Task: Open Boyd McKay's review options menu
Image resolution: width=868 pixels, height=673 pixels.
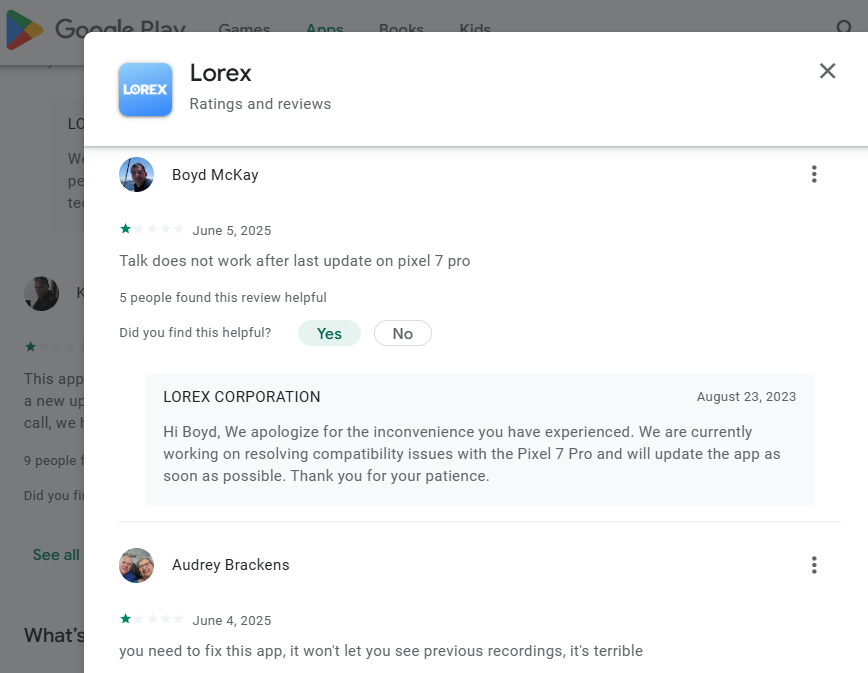Action: point(814,173)
